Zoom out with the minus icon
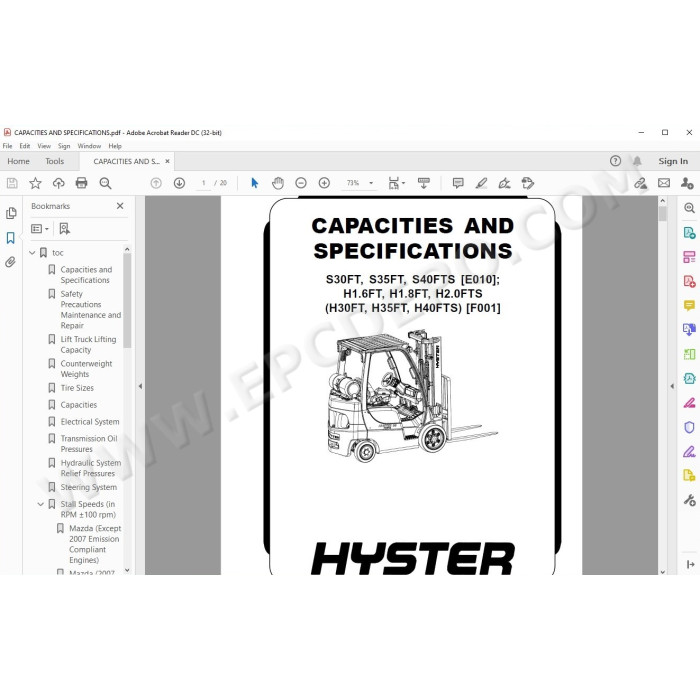The image size is (700, 700). coord(301,183)
